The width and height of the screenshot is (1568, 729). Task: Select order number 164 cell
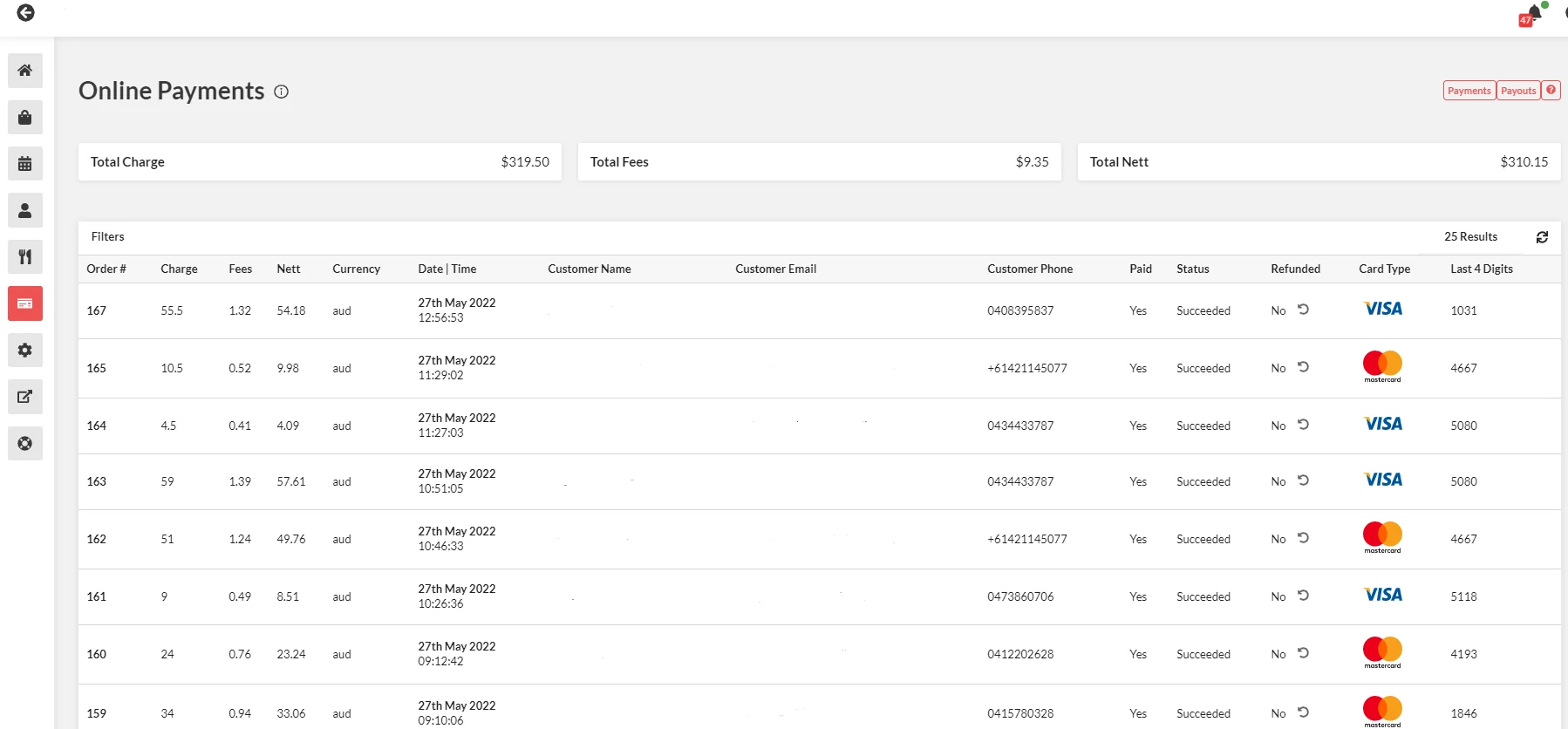(97, 426)
